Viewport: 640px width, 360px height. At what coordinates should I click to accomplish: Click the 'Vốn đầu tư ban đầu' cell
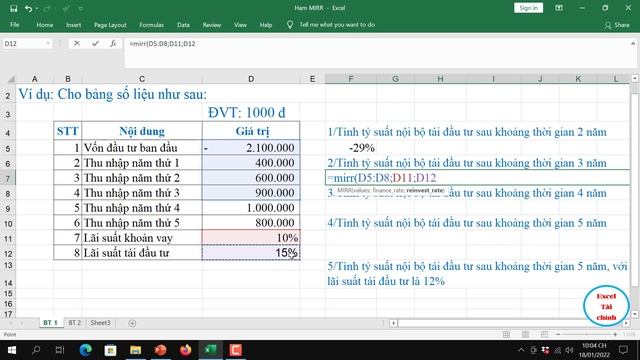point(142,148)
